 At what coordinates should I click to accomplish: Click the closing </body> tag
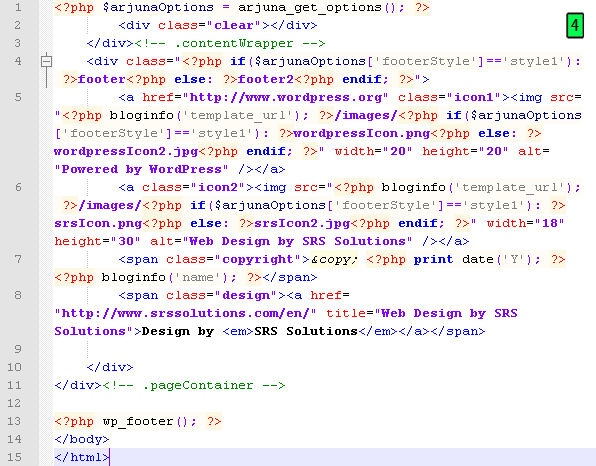click(82, 439)
